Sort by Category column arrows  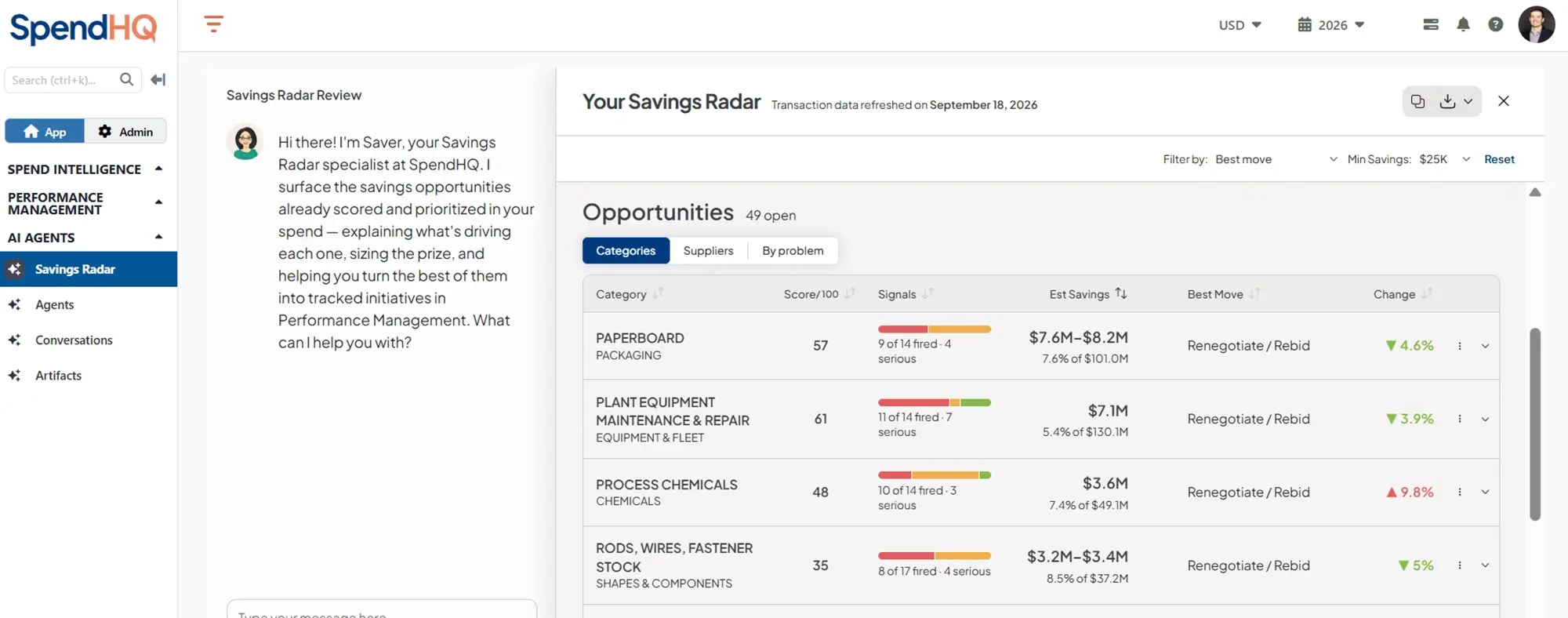point(658,293)
